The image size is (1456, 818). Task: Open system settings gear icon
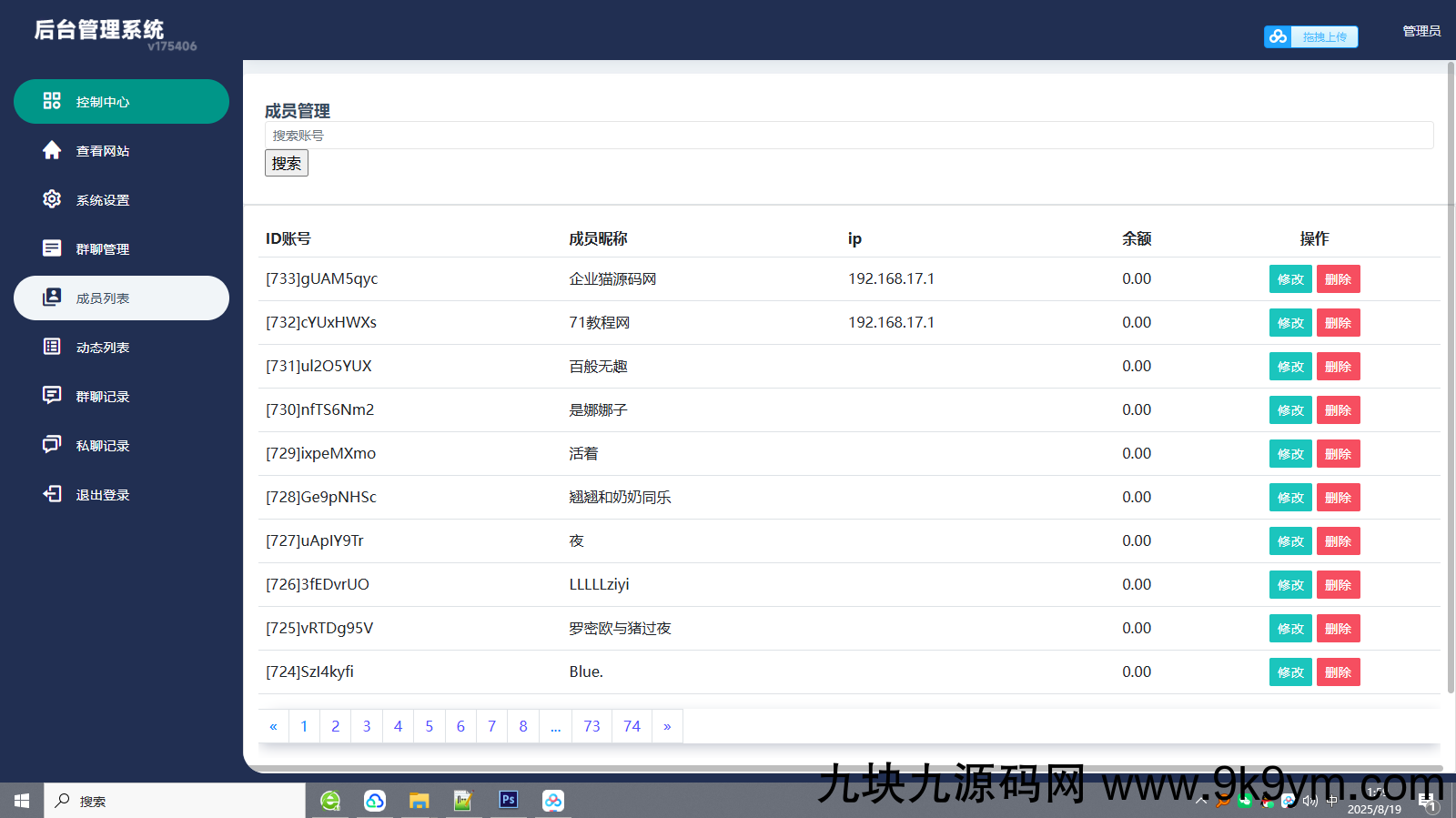click(x=52, y=199)
